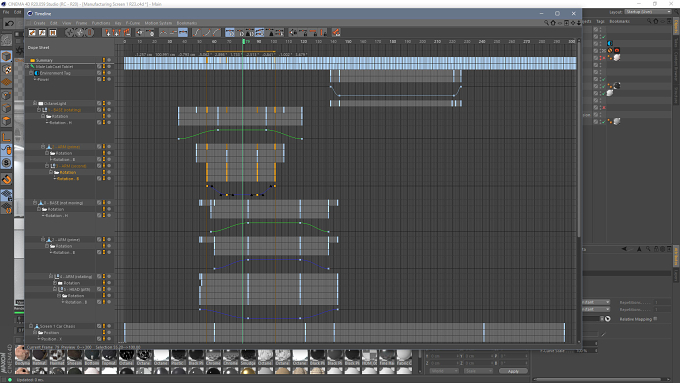Click red Octane camera tag in Object Manager
The image size is (680, 383).
[617, 50]
